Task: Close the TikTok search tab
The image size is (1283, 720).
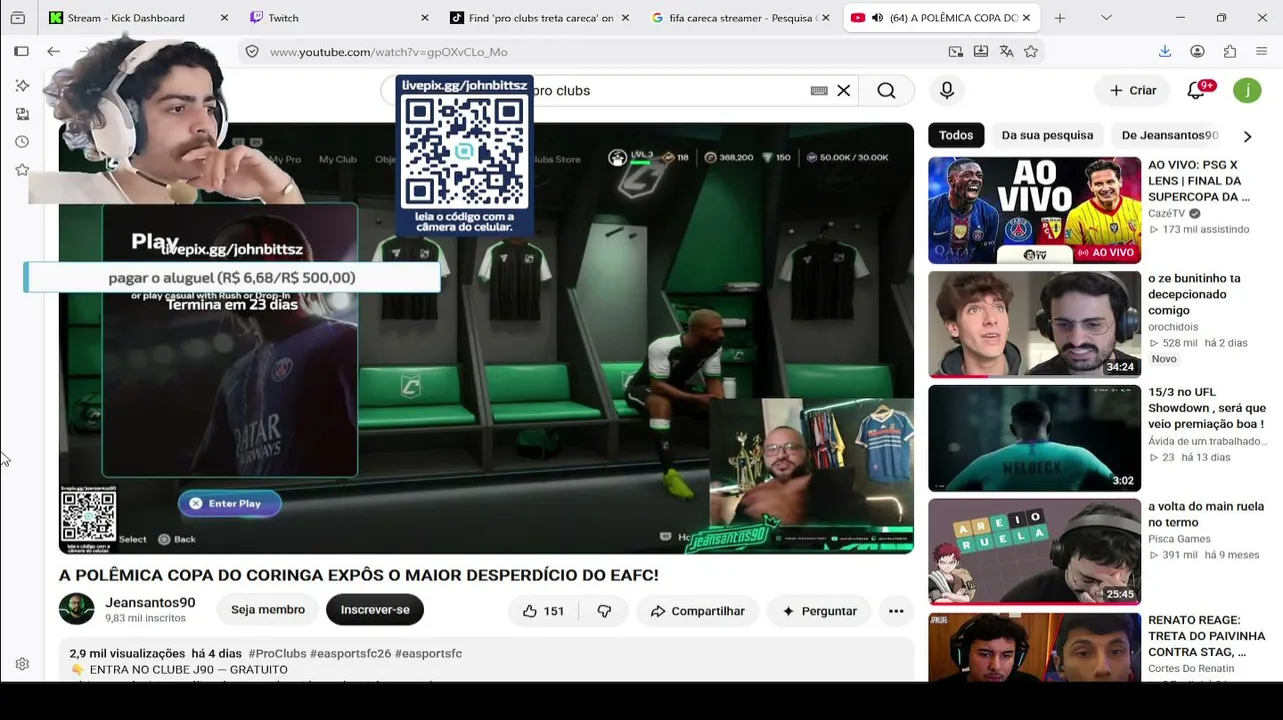Action: pyautogui.click(x=625, y=18)
